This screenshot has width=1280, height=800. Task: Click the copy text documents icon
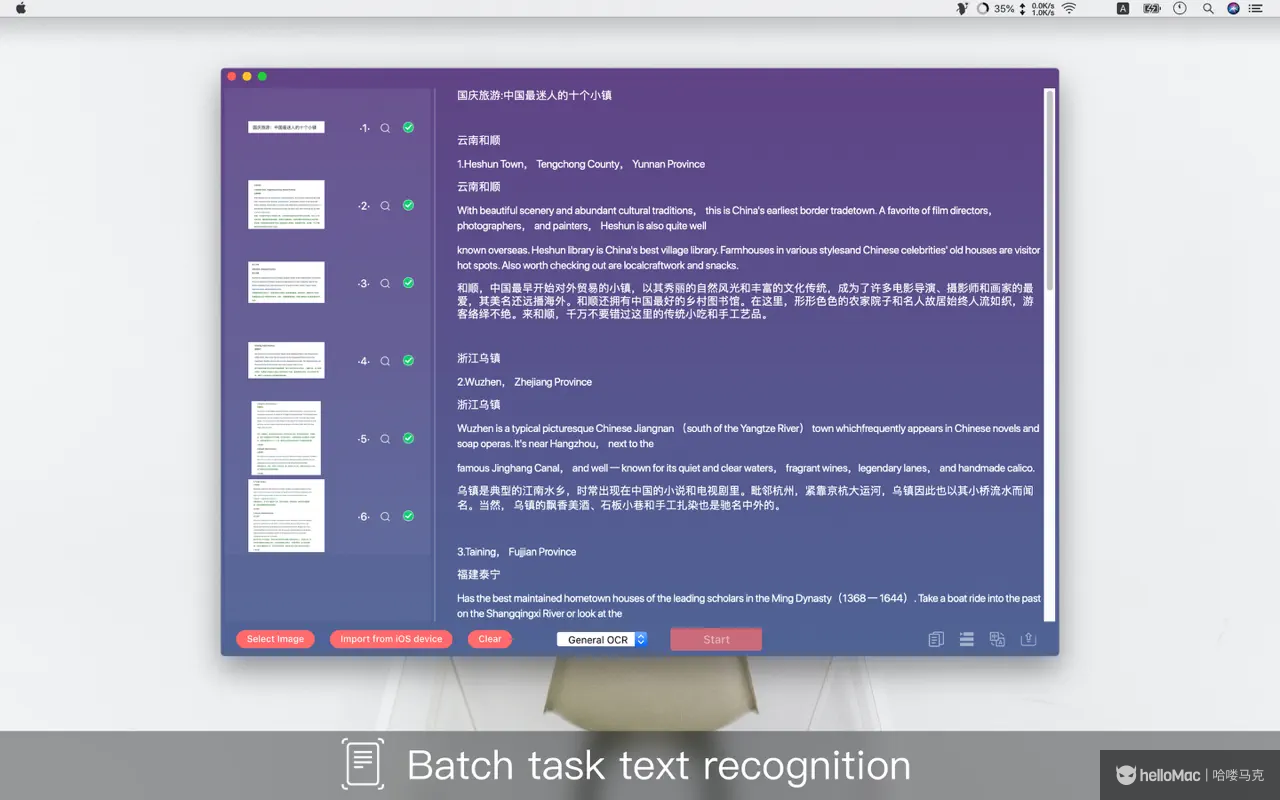point(936,639)
